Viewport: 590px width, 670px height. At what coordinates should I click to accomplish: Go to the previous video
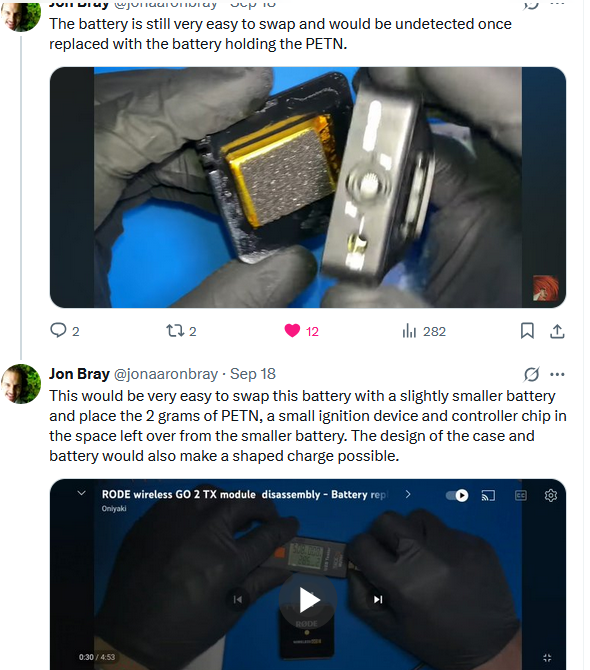tap(238, 599)
